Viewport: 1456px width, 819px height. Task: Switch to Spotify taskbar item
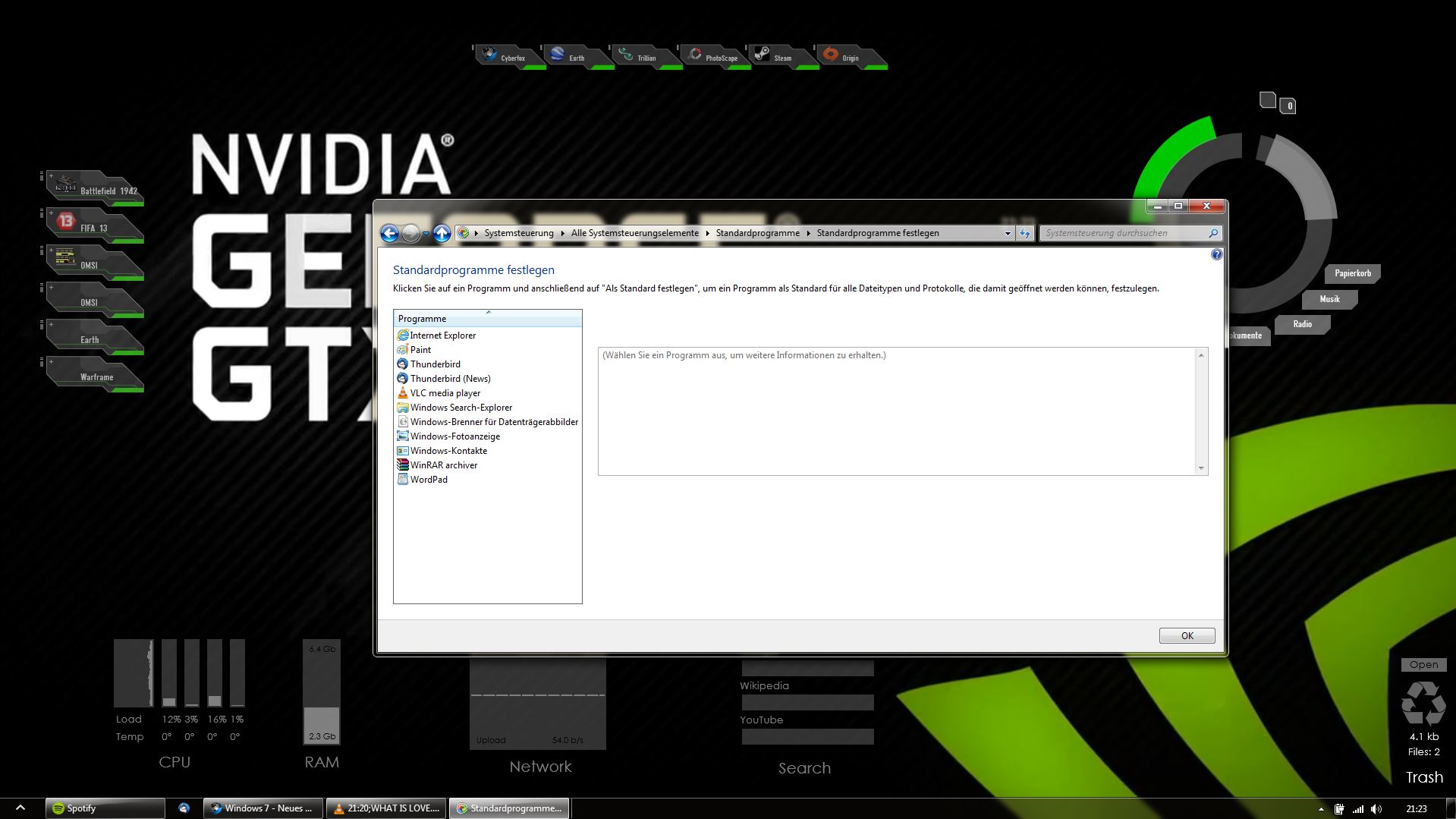tap(105, 808)
